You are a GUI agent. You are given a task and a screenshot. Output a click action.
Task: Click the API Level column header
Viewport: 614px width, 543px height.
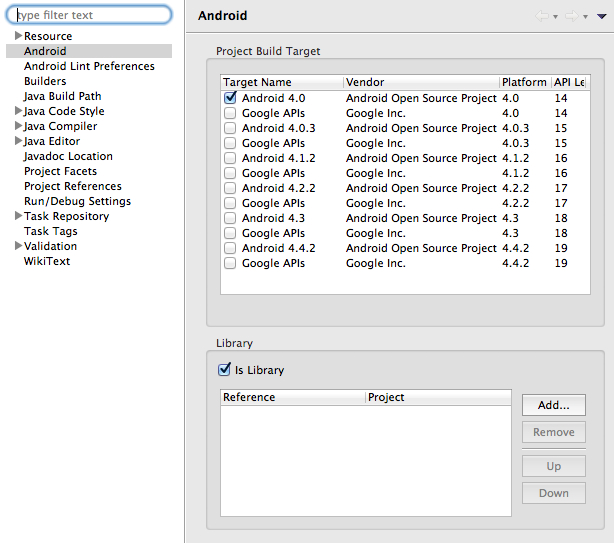pos(569,82)
